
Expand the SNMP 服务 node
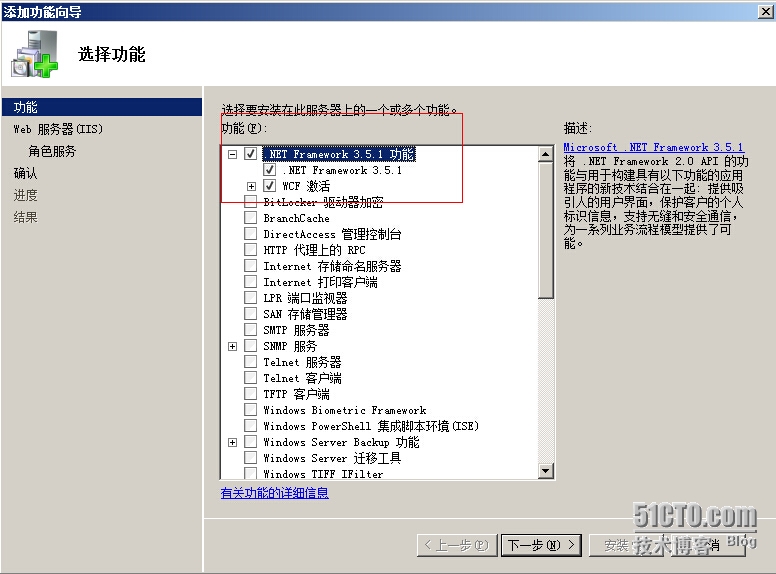[x=232, y=346]
